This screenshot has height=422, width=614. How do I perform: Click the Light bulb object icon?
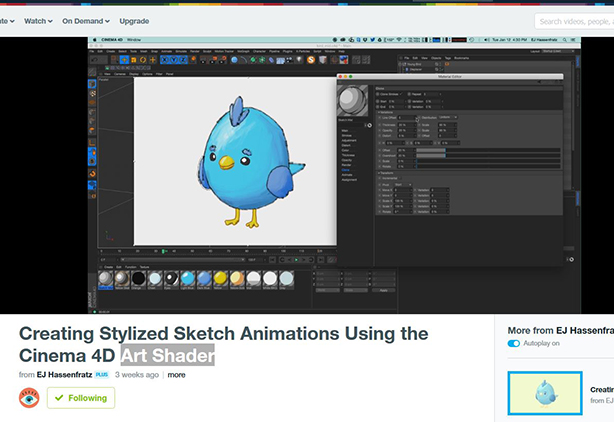299,60
